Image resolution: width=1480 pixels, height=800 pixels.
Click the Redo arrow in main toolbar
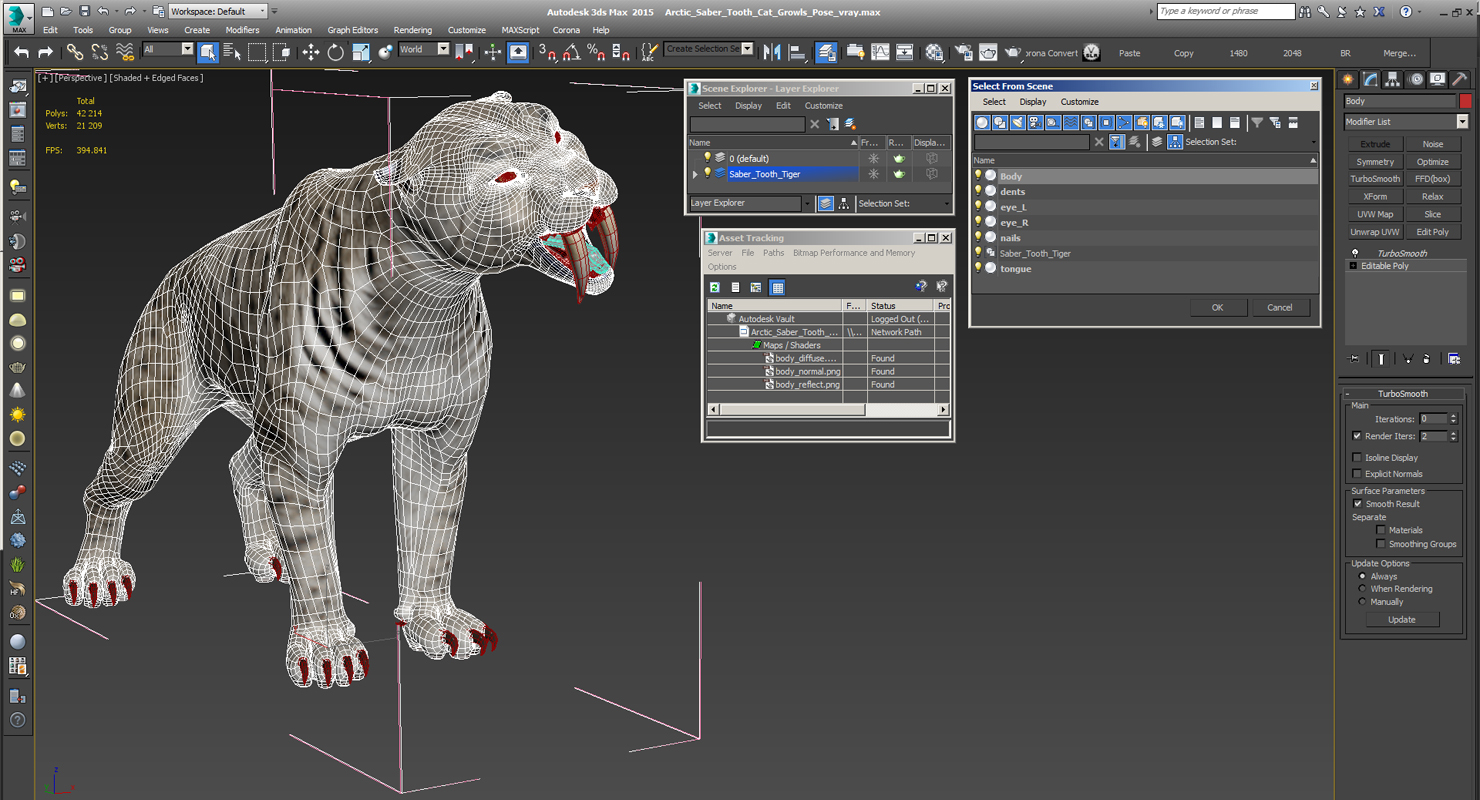[x=45, y=52]
